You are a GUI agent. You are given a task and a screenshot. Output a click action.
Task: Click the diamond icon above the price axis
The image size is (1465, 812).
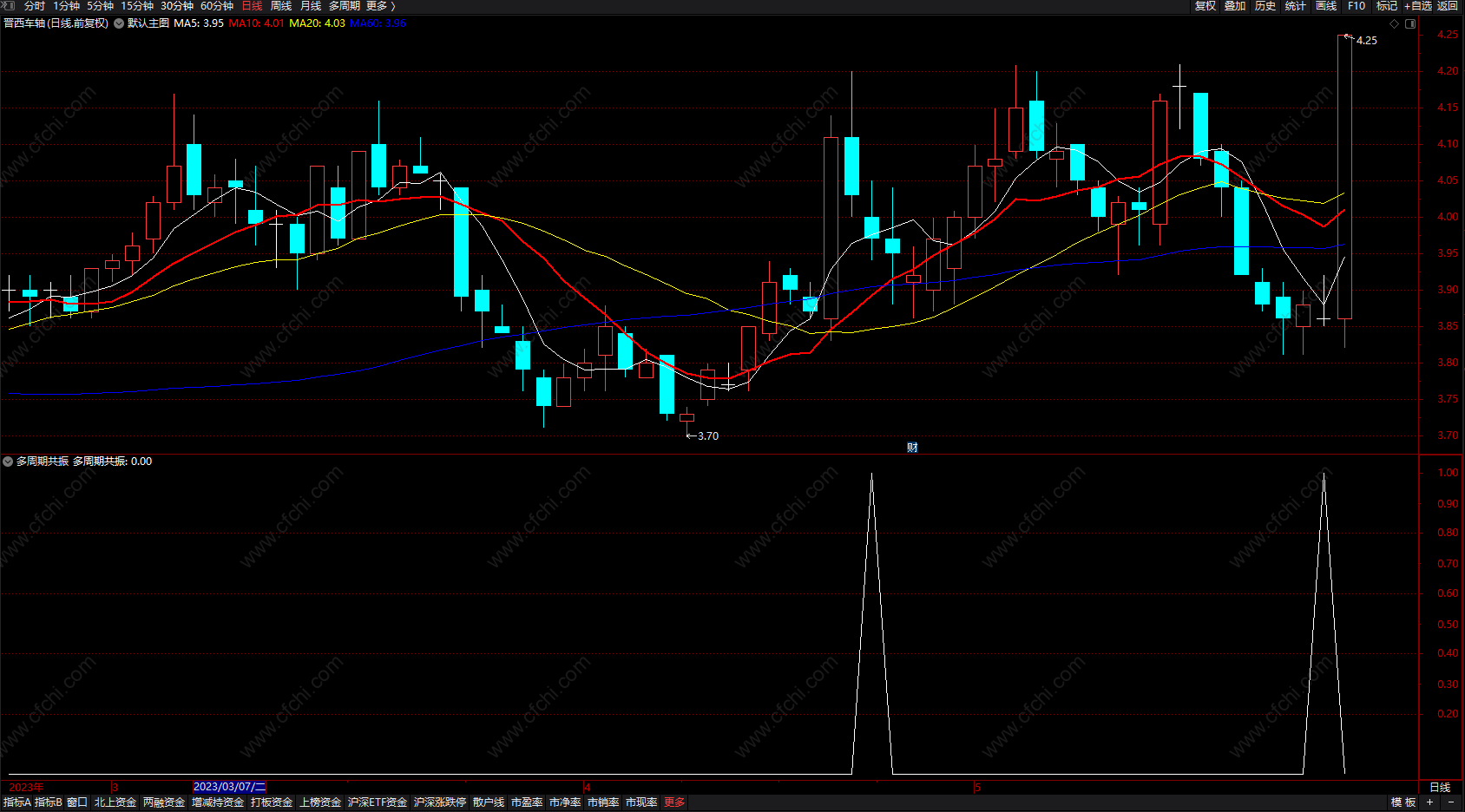point(1395,23)
